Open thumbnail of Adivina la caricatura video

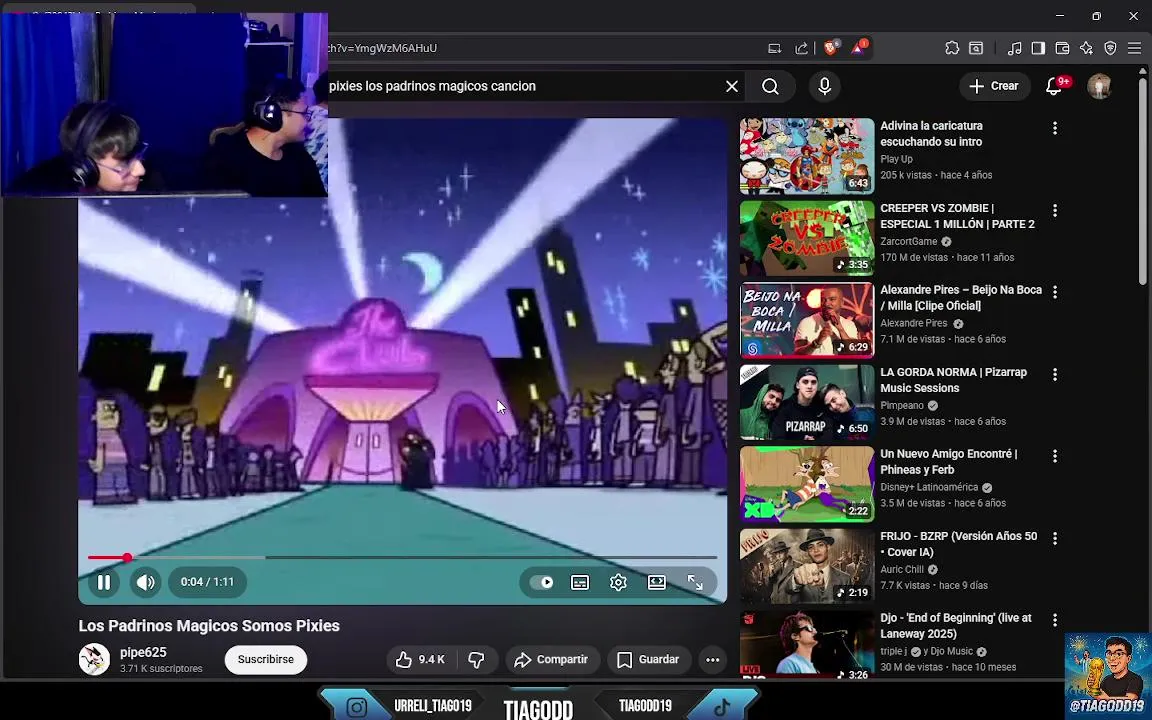click(x=807, y=156)
